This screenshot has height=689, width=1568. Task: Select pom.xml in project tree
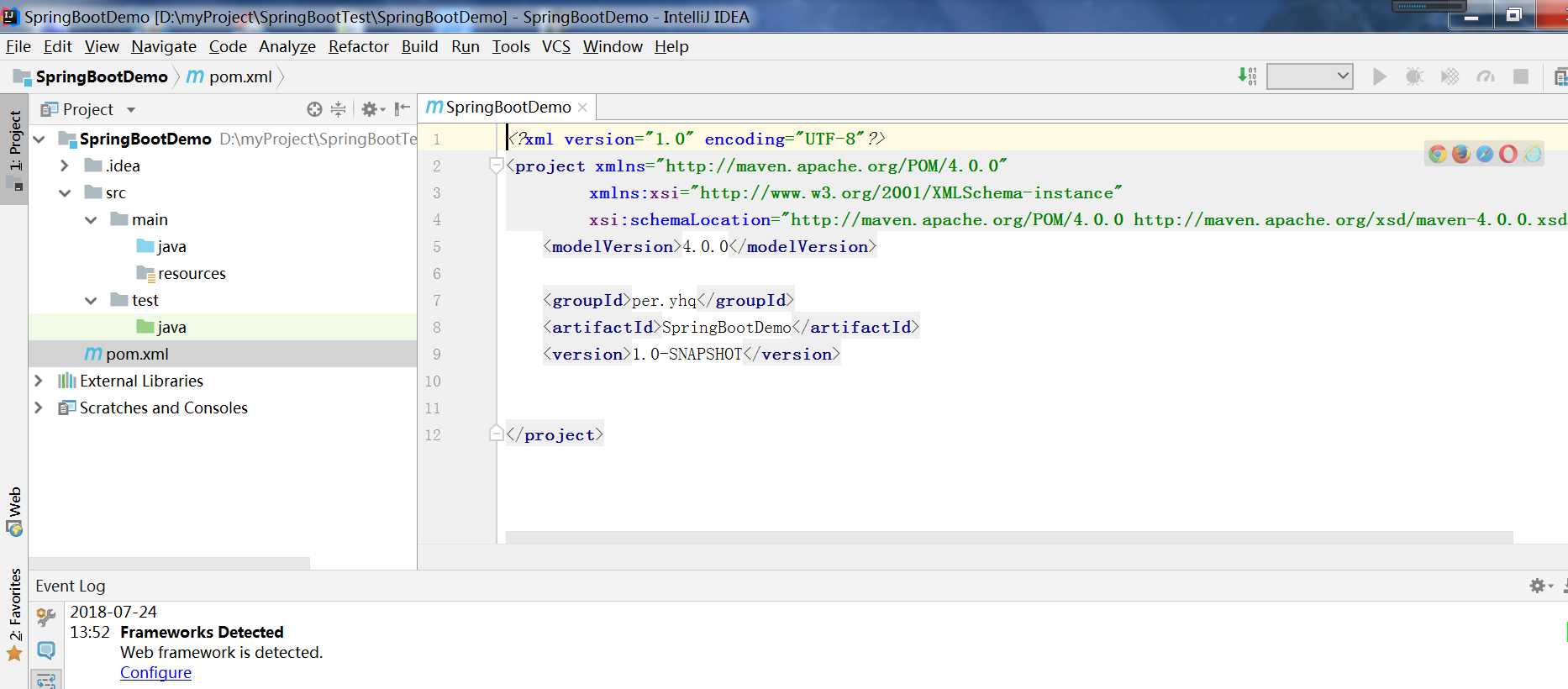[223, 354]
